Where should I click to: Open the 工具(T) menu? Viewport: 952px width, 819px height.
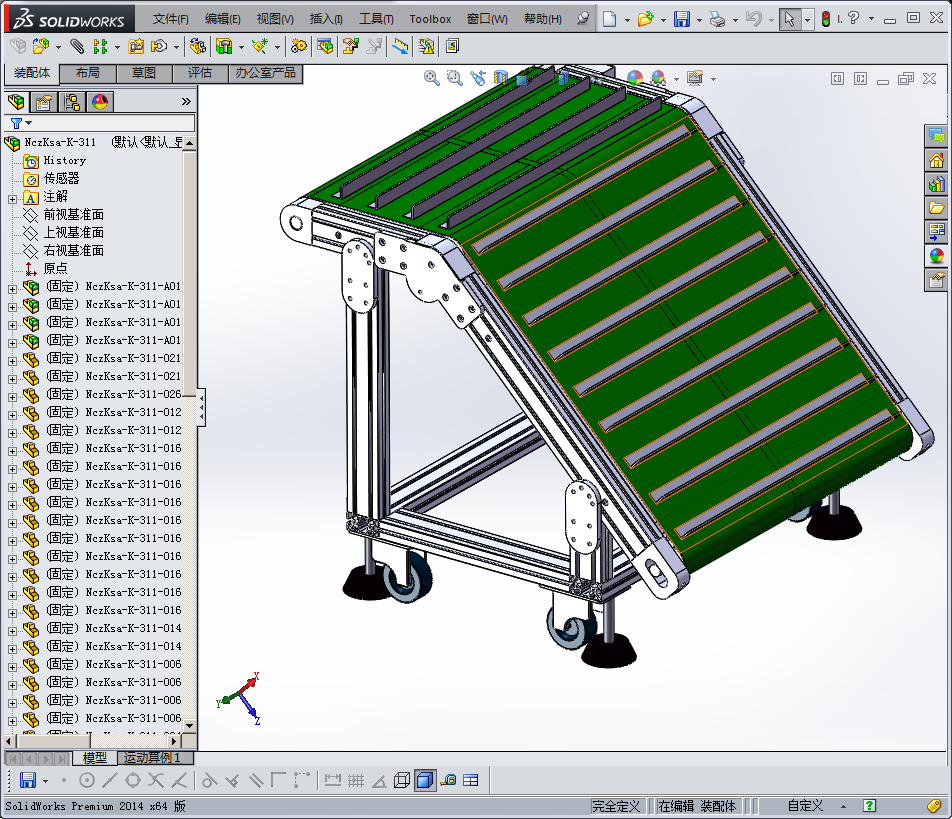(x=376, y=19)
